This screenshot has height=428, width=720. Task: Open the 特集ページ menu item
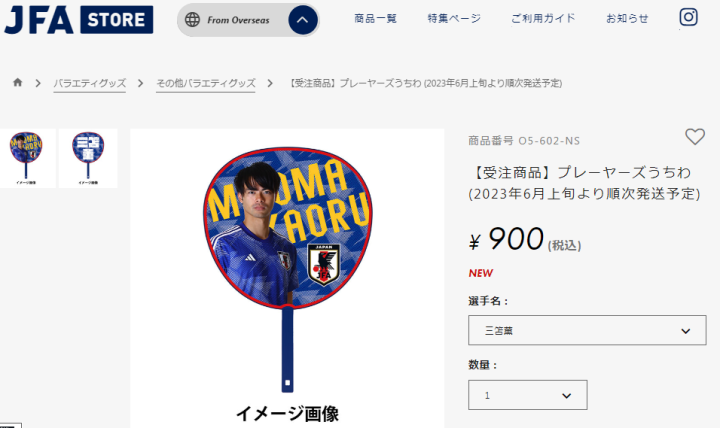pos(454,19)
